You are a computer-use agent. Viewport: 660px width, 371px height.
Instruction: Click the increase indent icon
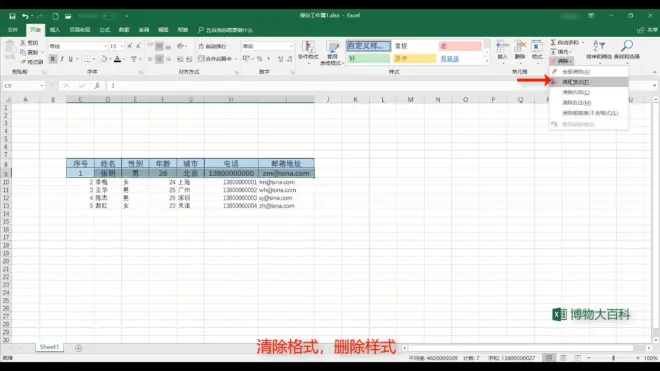click(x=189, y=59)
